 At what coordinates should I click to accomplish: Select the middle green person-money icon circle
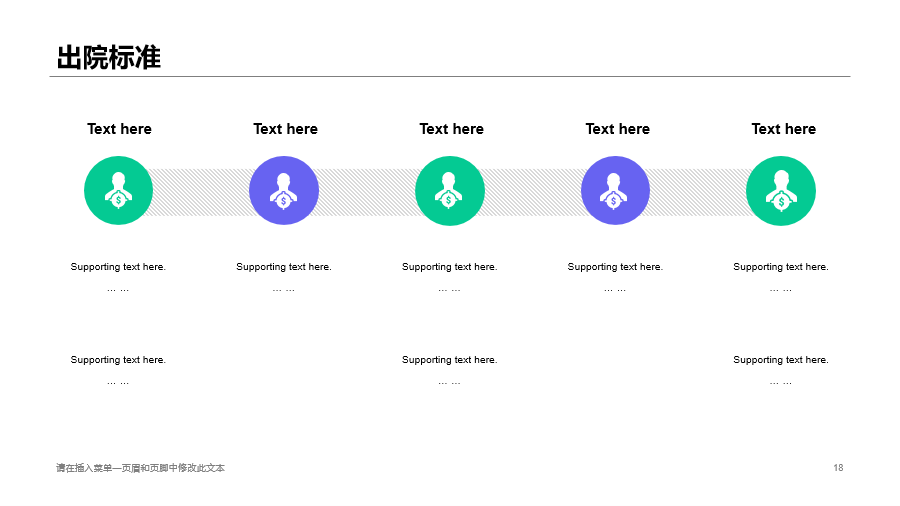tap(449, 190)
